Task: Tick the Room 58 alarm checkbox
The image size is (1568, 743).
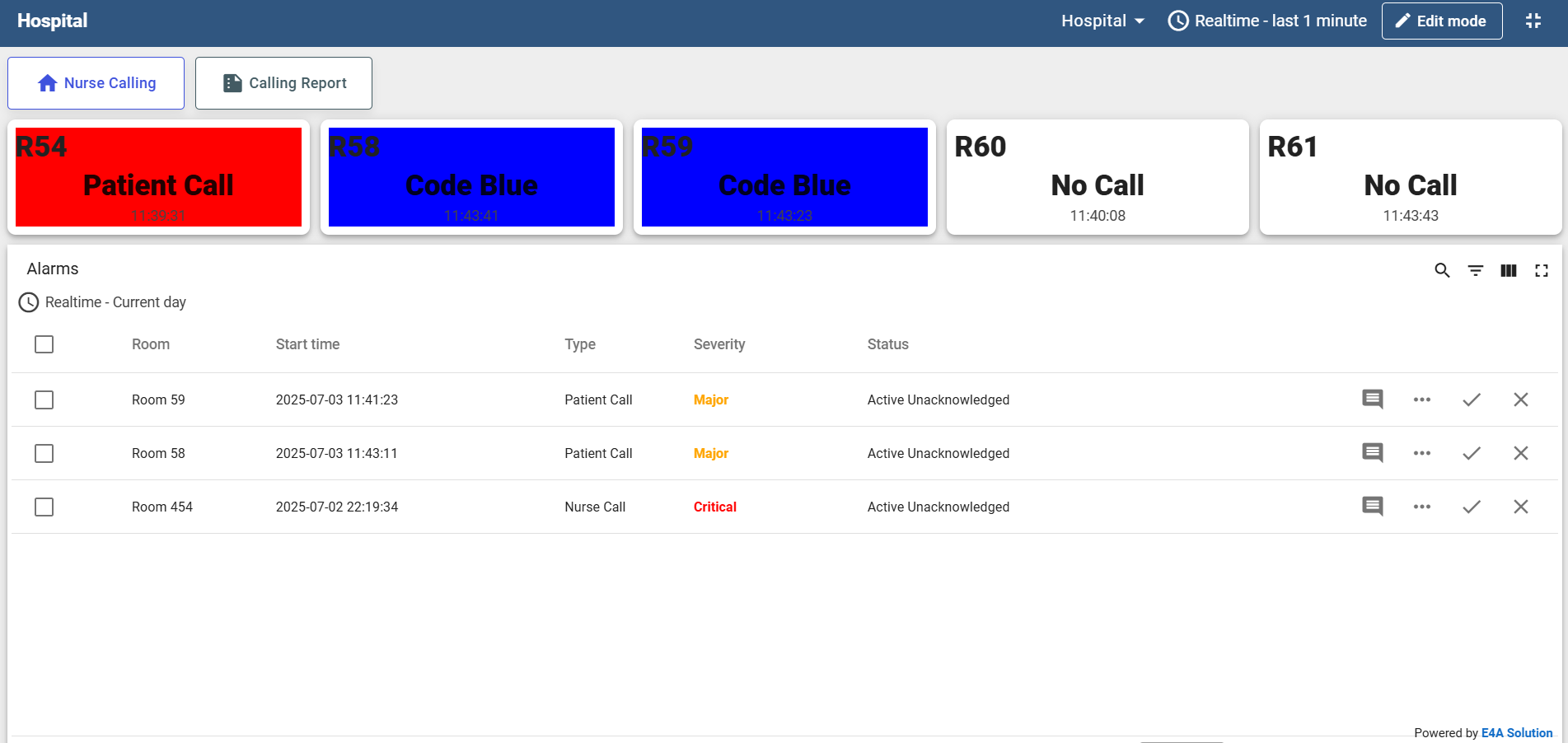Action: tap(44, 453)
